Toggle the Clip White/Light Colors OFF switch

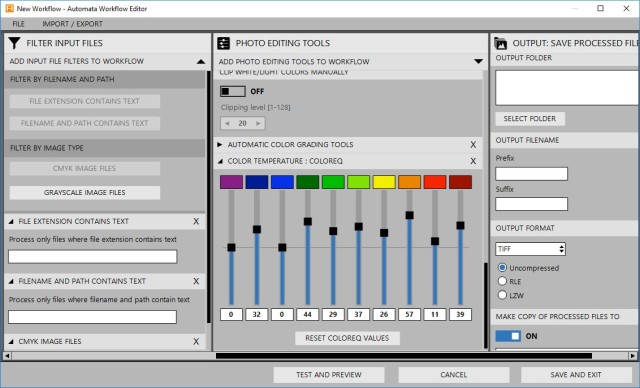click(x=233, y=91)
